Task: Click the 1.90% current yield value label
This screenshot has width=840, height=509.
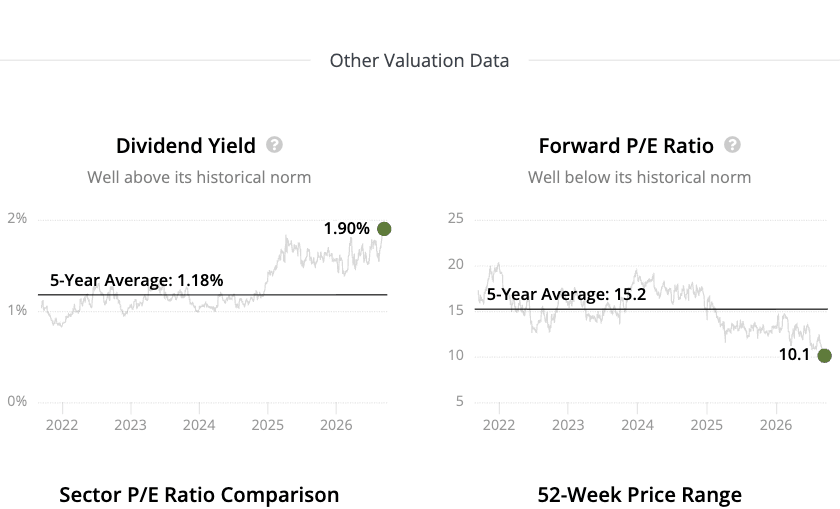Action: click(x=347, y=229)
